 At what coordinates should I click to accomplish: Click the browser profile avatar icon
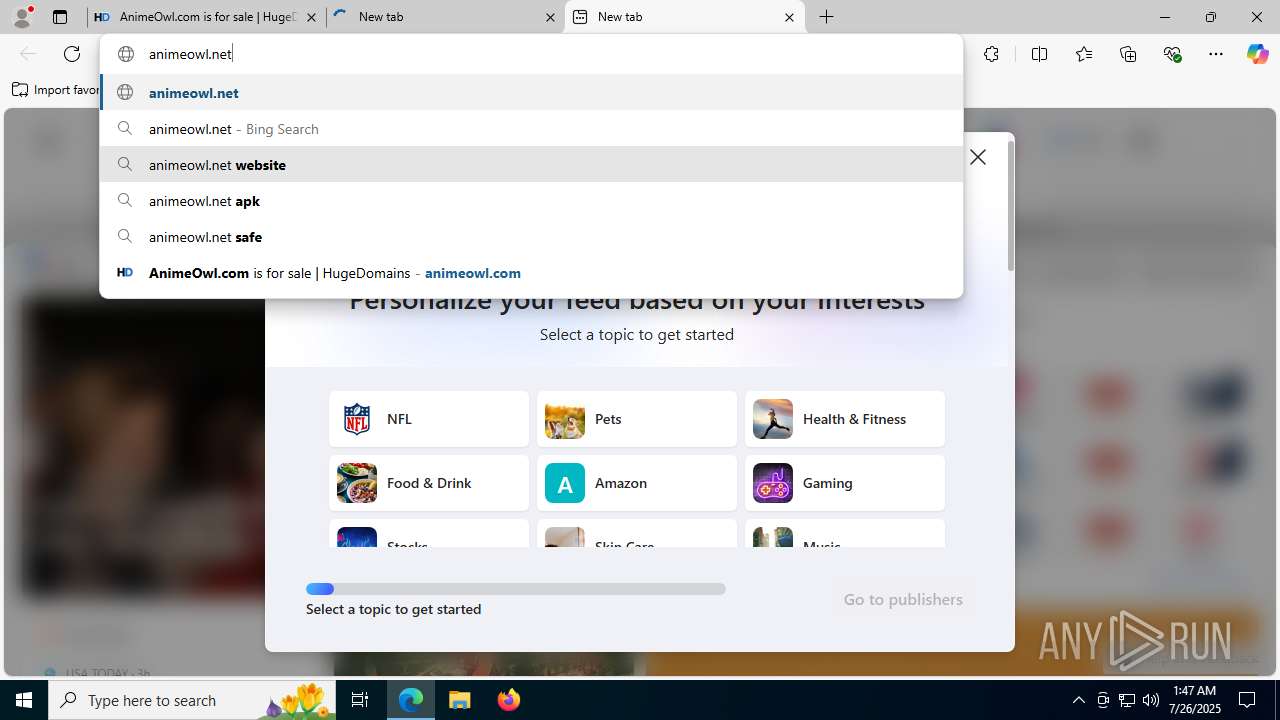(x=22, y=17)
